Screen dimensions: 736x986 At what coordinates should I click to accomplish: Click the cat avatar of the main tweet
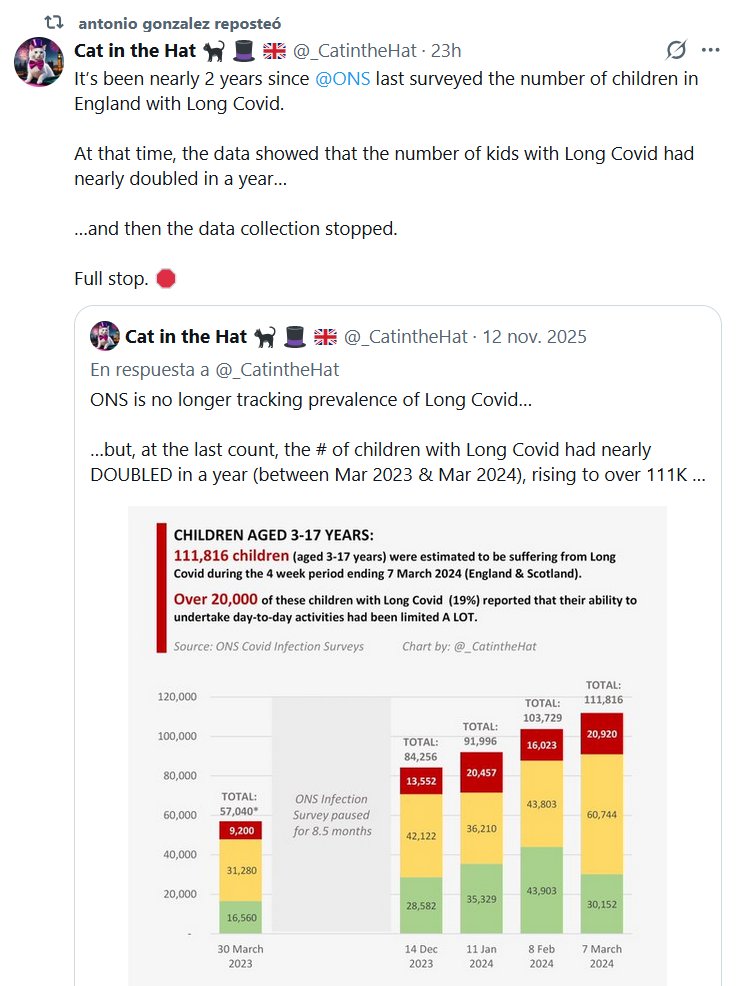click(39, 63)
